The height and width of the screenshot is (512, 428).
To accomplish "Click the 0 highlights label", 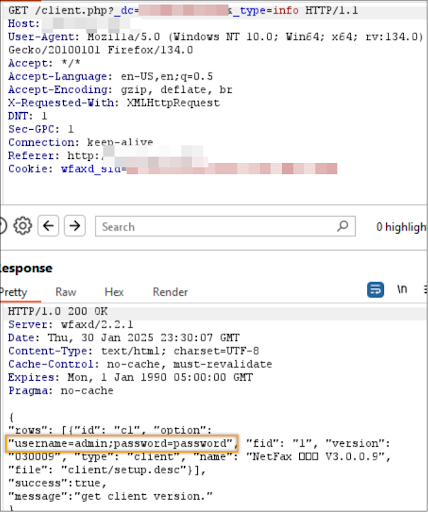I will (402, 227).
